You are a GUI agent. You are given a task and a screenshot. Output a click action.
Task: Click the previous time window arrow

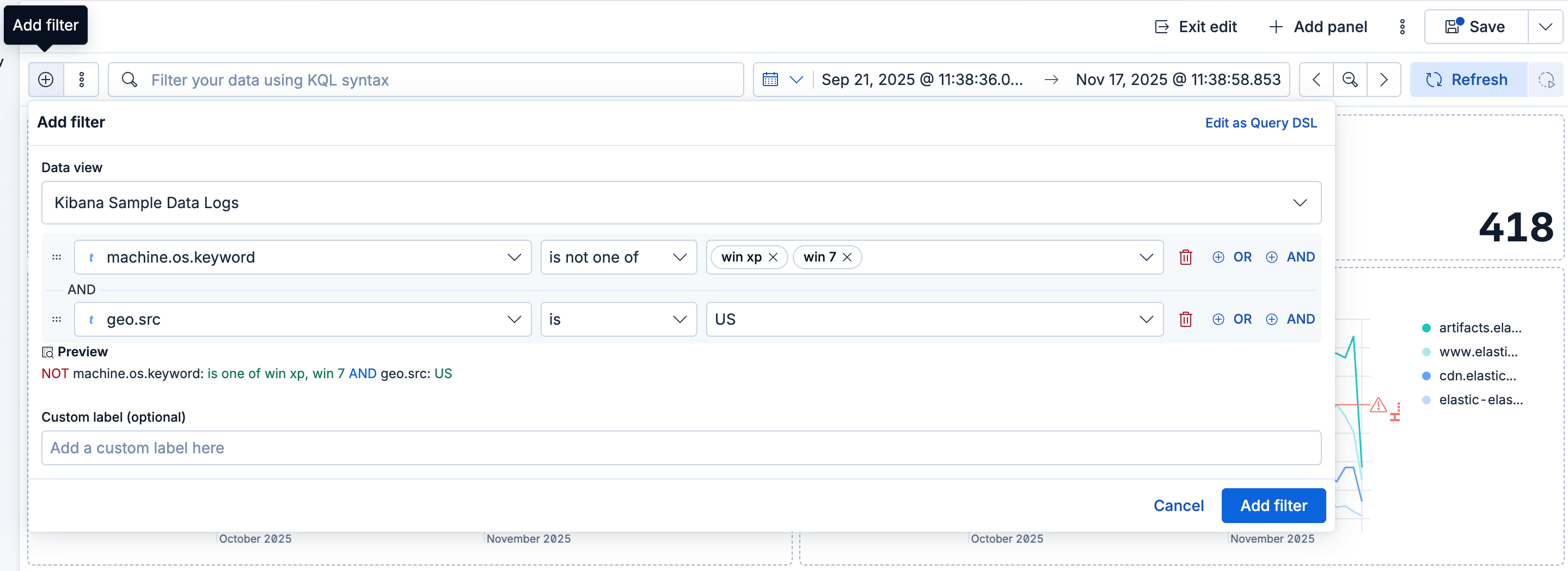coord(1316,79)
